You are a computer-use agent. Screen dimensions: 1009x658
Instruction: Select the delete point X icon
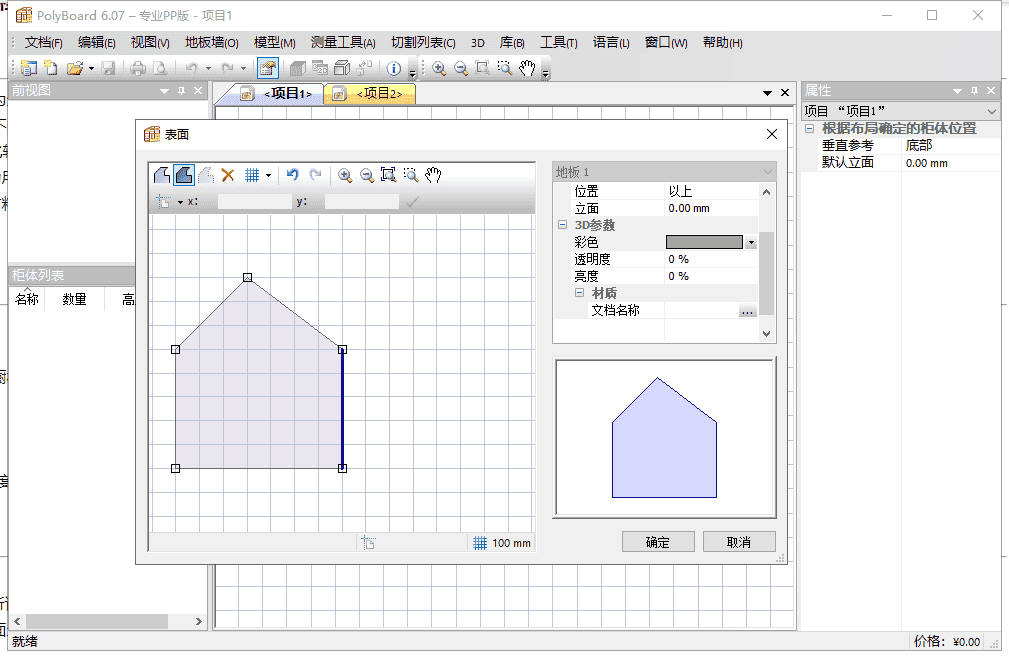pyautogui.click(x=227, y=175)
